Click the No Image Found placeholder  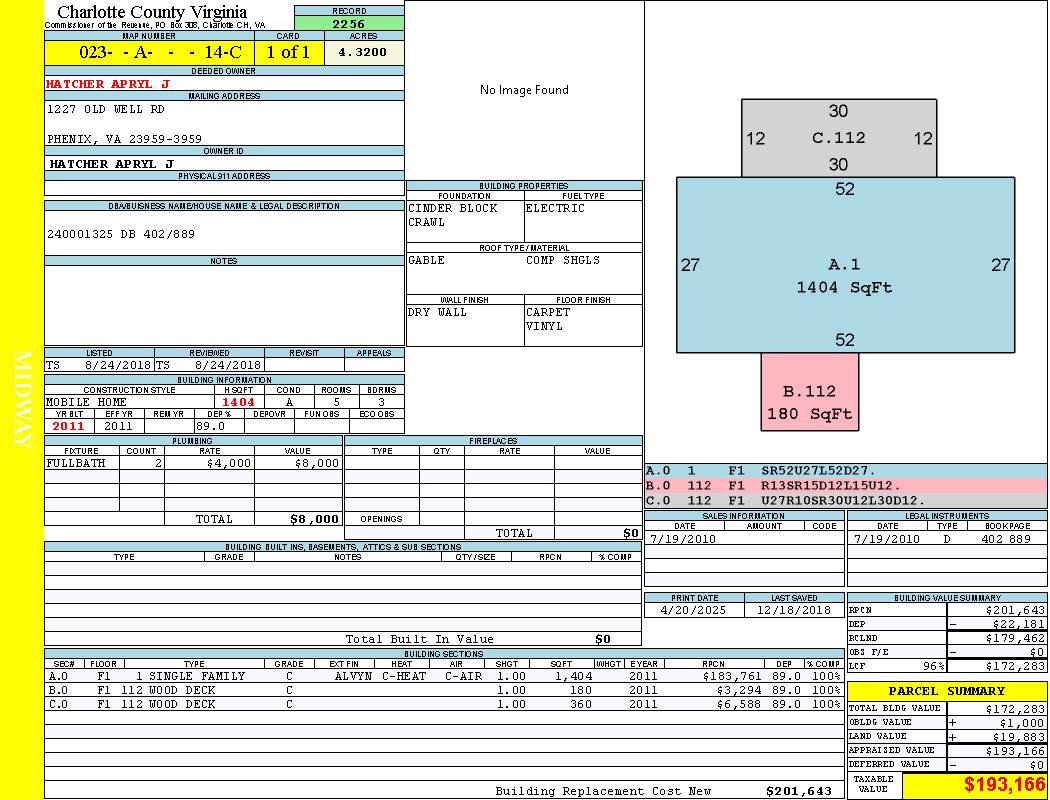(524, 90)
